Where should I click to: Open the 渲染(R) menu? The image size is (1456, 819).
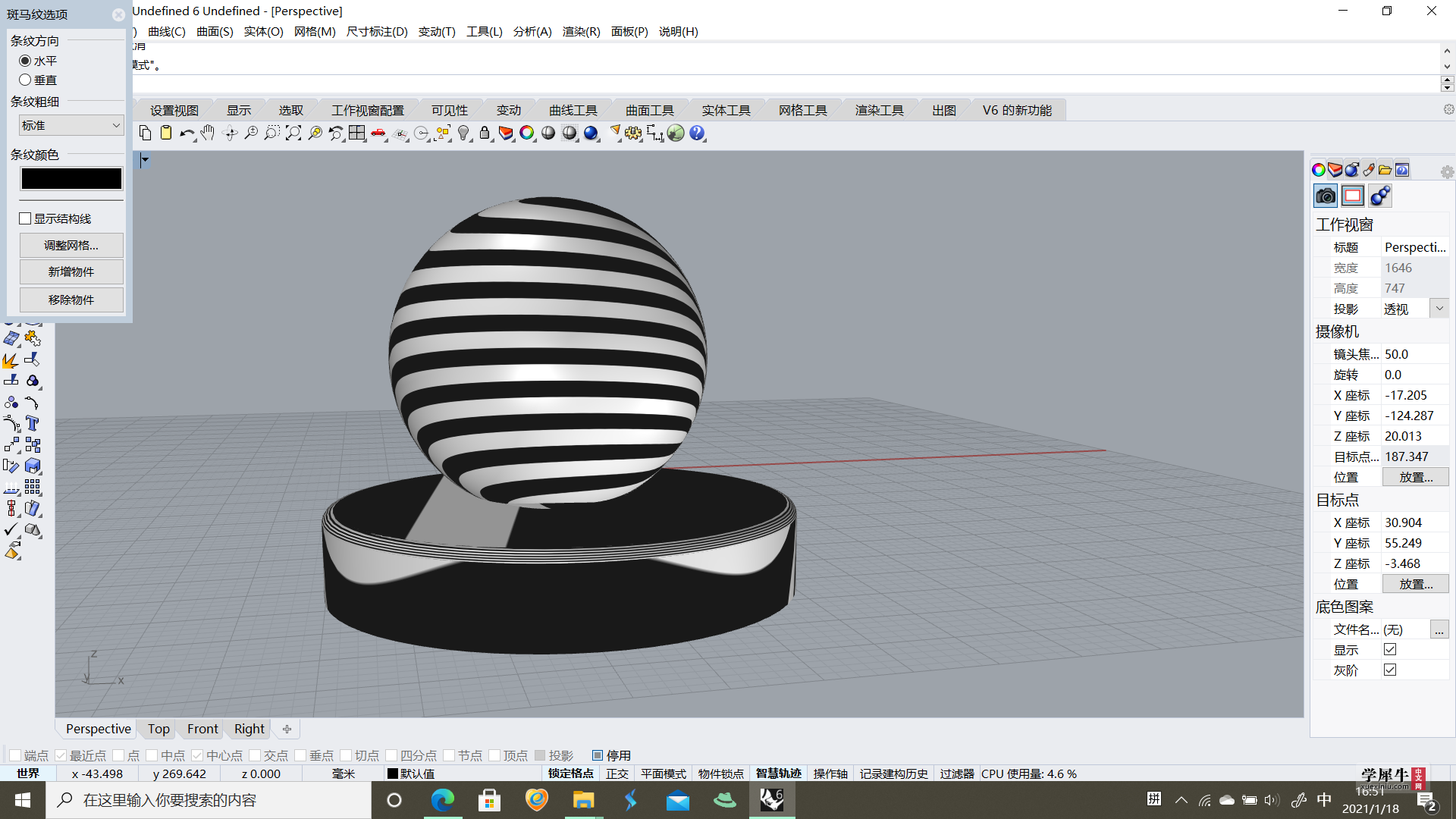[x=581, y=31]
